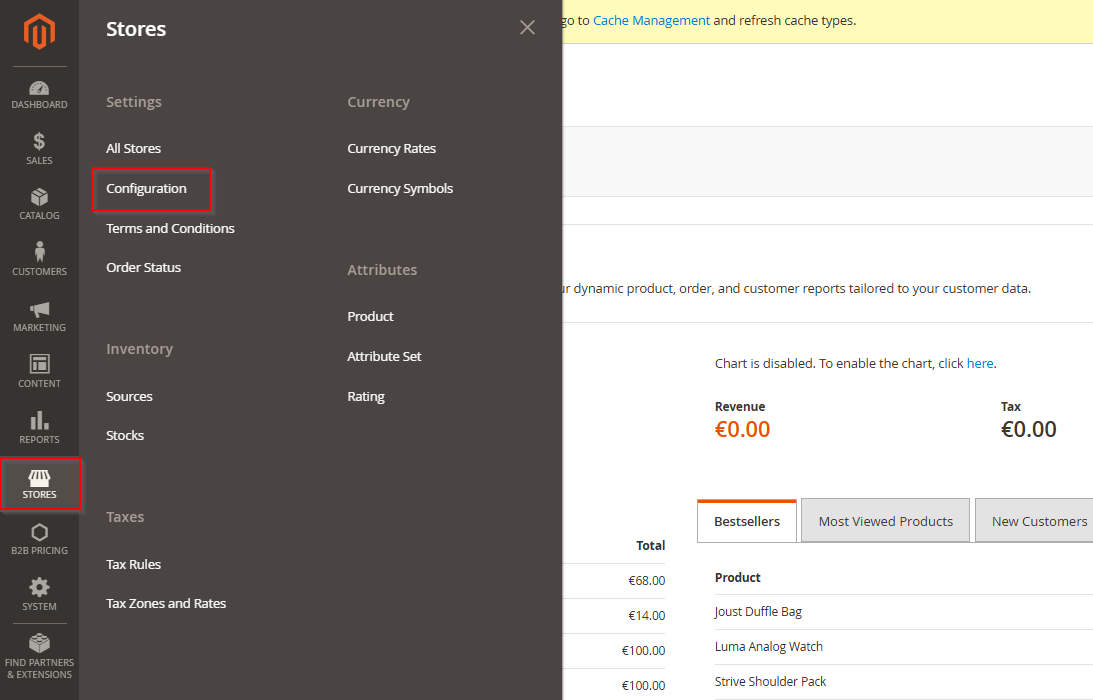Select the Luma Analog Watch row

pos(903,646)
